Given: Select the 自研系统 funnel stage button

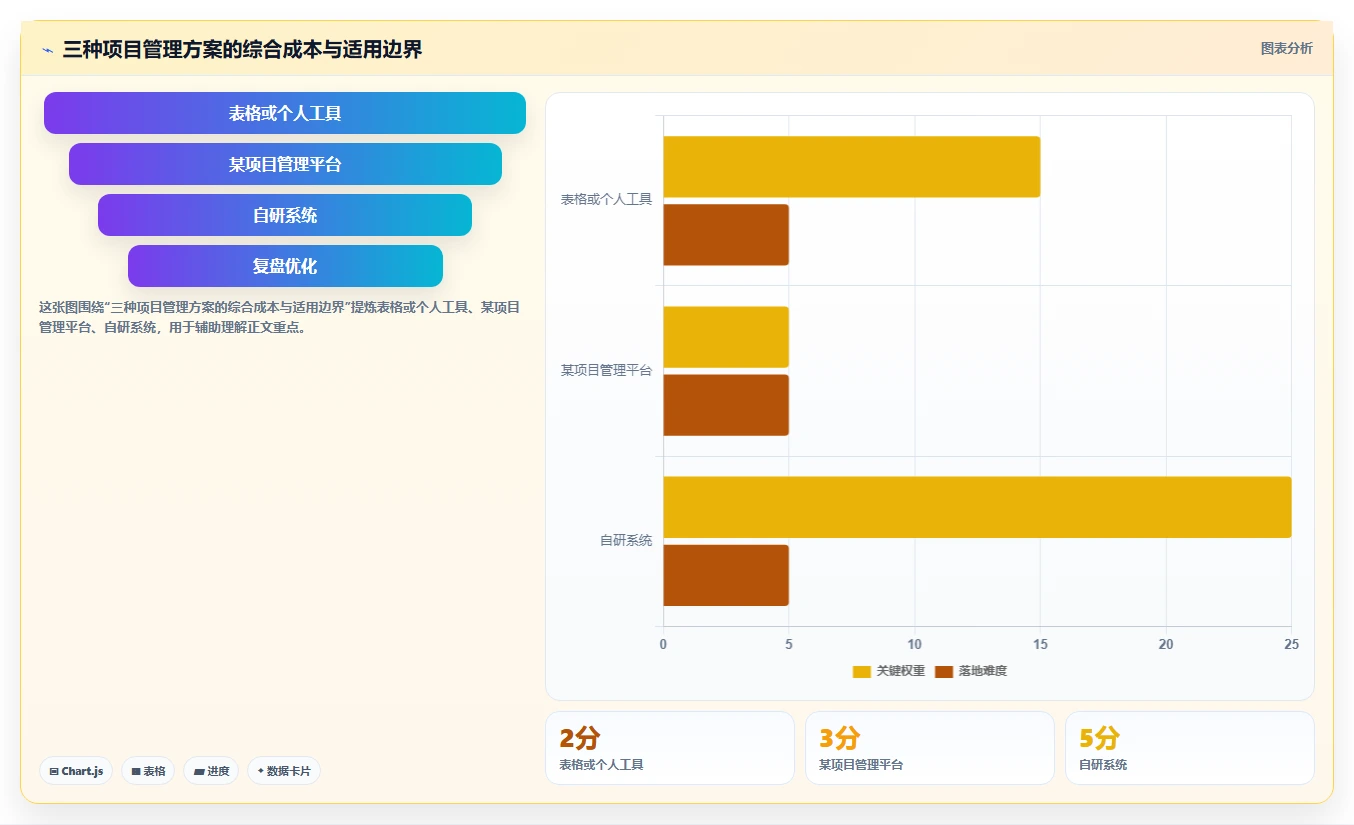Looking at the screenshot, I should [x=285, y=215].
